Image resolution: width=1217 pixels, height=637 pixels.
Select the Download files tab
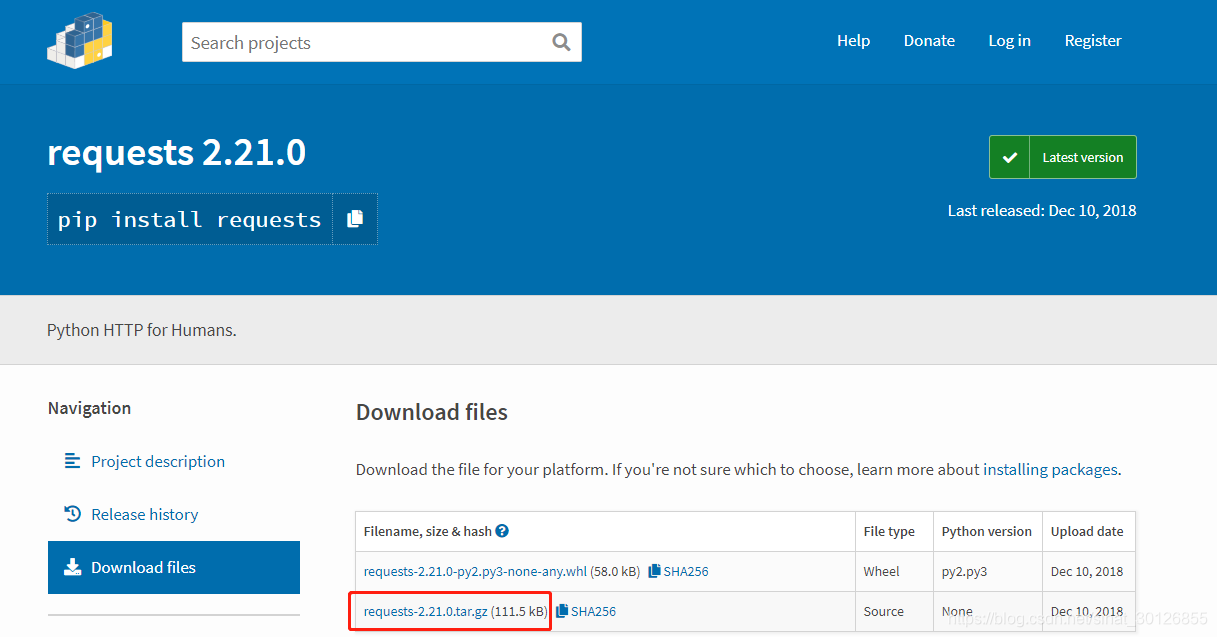coord(174,567)
